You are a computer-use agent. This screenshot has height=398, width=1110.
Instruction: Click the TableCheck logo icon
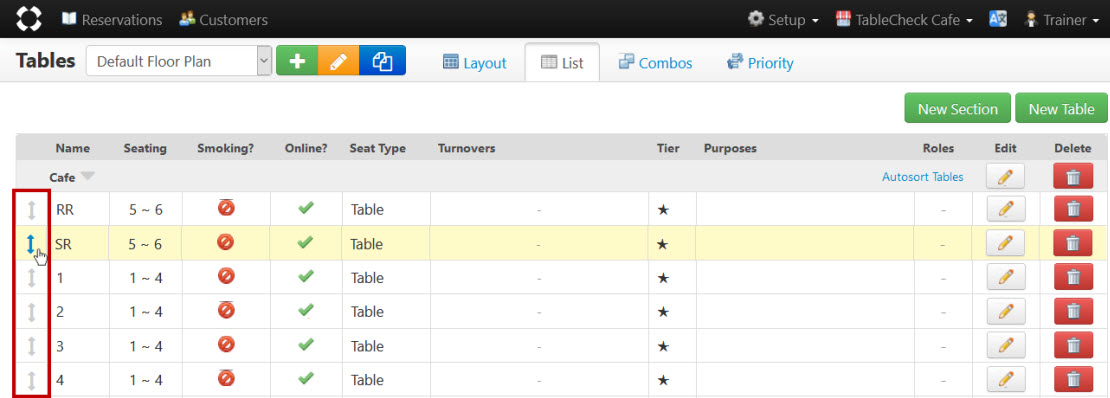tap(28, 19)
